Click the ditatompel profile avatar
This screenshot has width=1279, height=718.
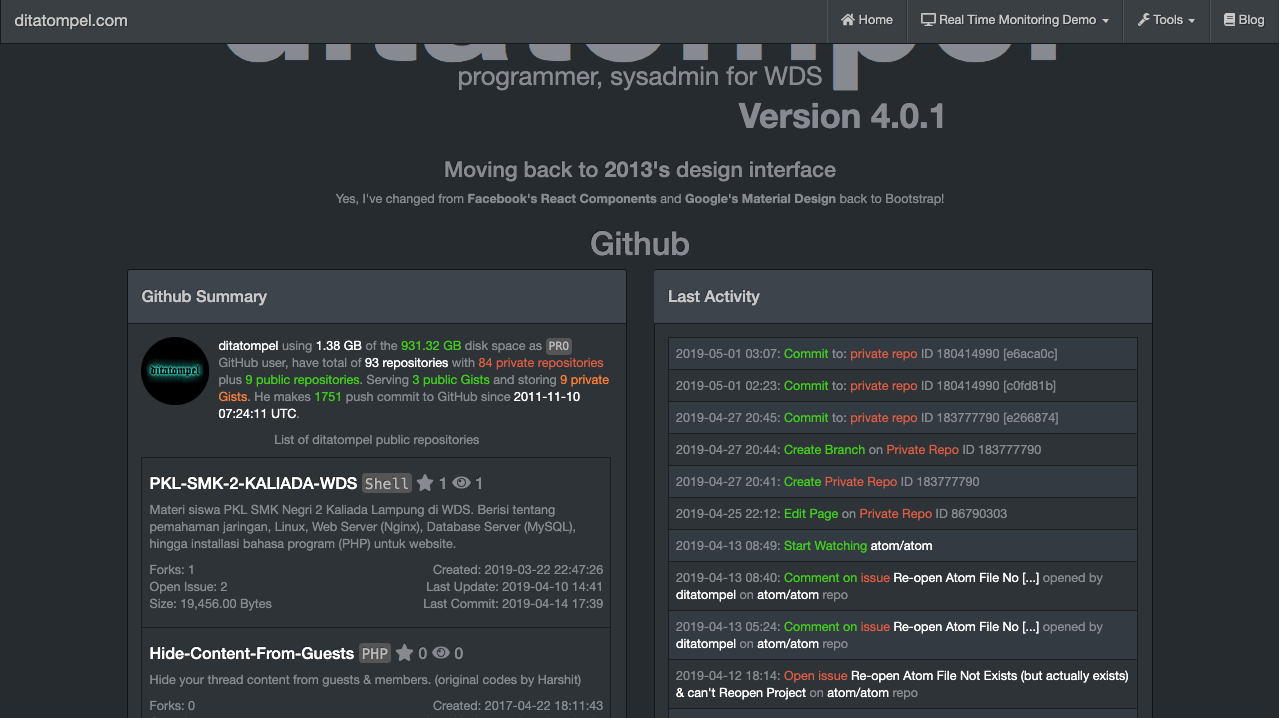click(174, 371)
